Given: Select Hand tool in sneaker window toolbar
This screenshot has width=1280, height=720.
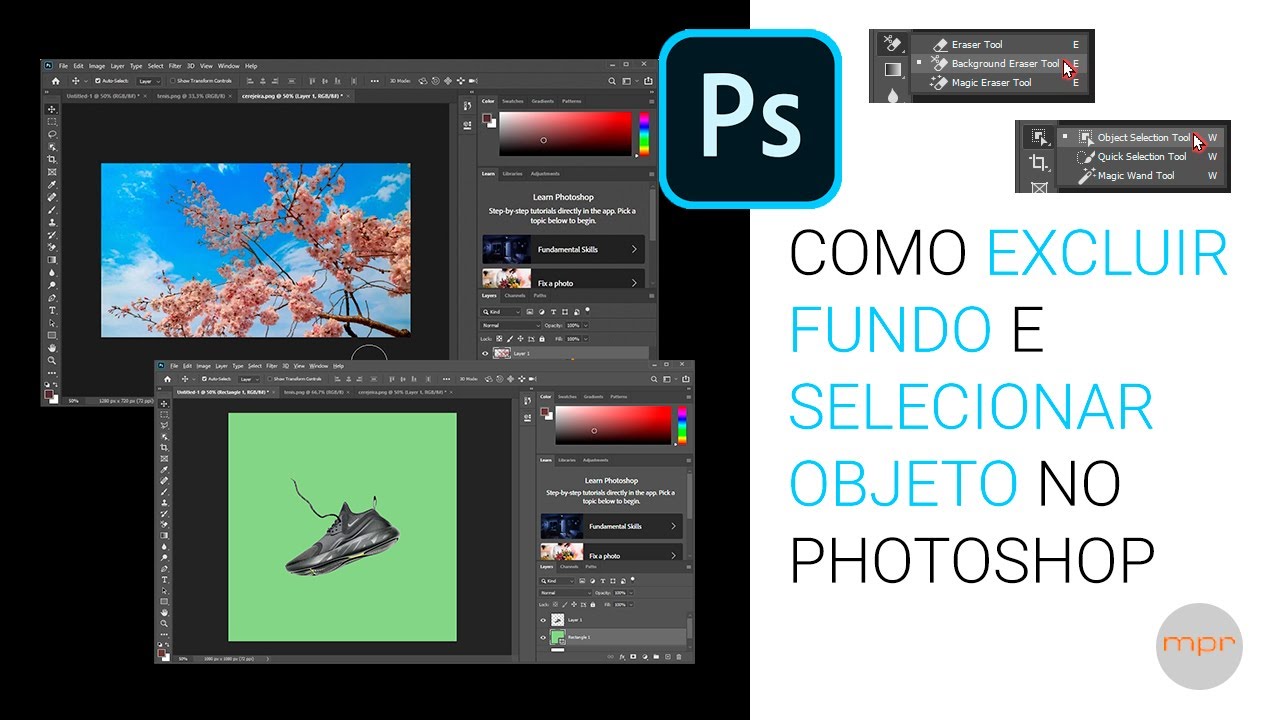Looking at the screenshot, I should pos(164,612).
